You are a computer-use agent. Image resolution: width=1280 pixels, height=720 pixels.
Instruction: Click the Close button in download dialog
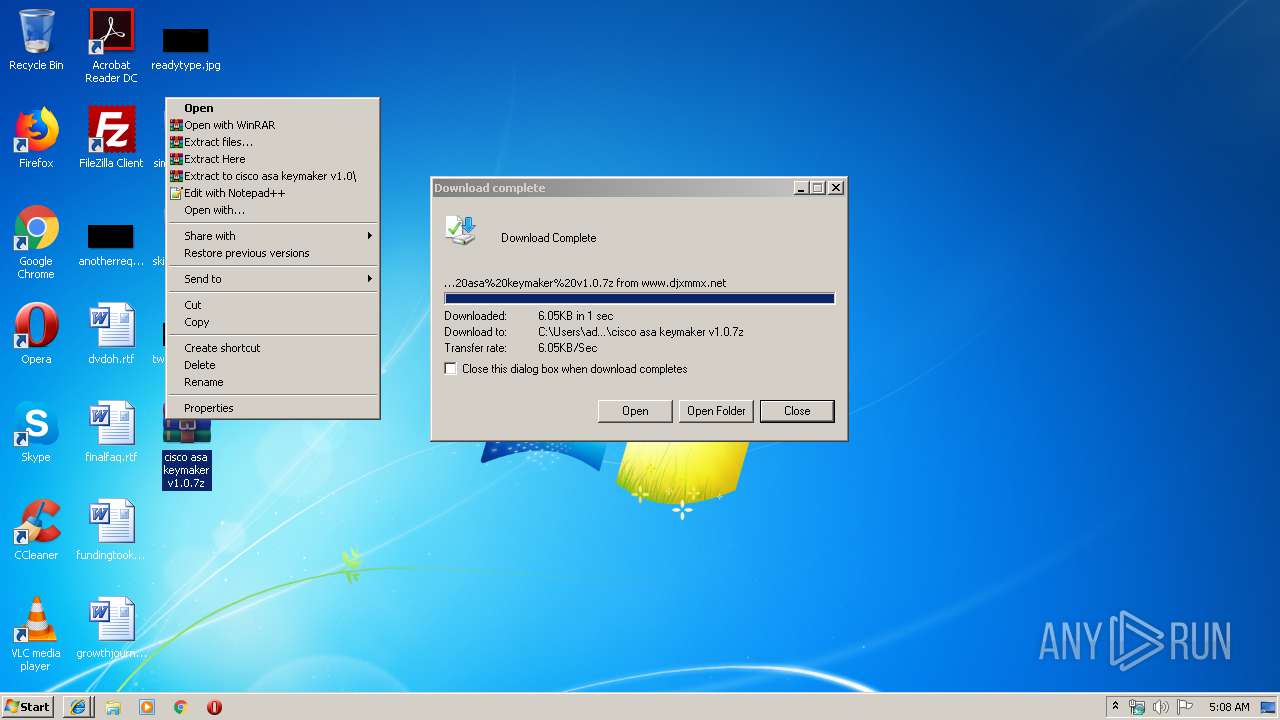coord(797,411)
